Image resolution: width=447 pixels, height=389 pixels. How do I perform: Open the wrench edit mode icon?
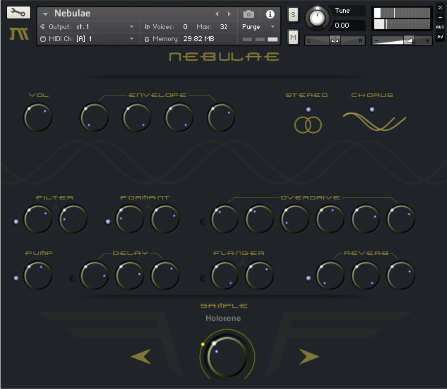coord(18,12)
